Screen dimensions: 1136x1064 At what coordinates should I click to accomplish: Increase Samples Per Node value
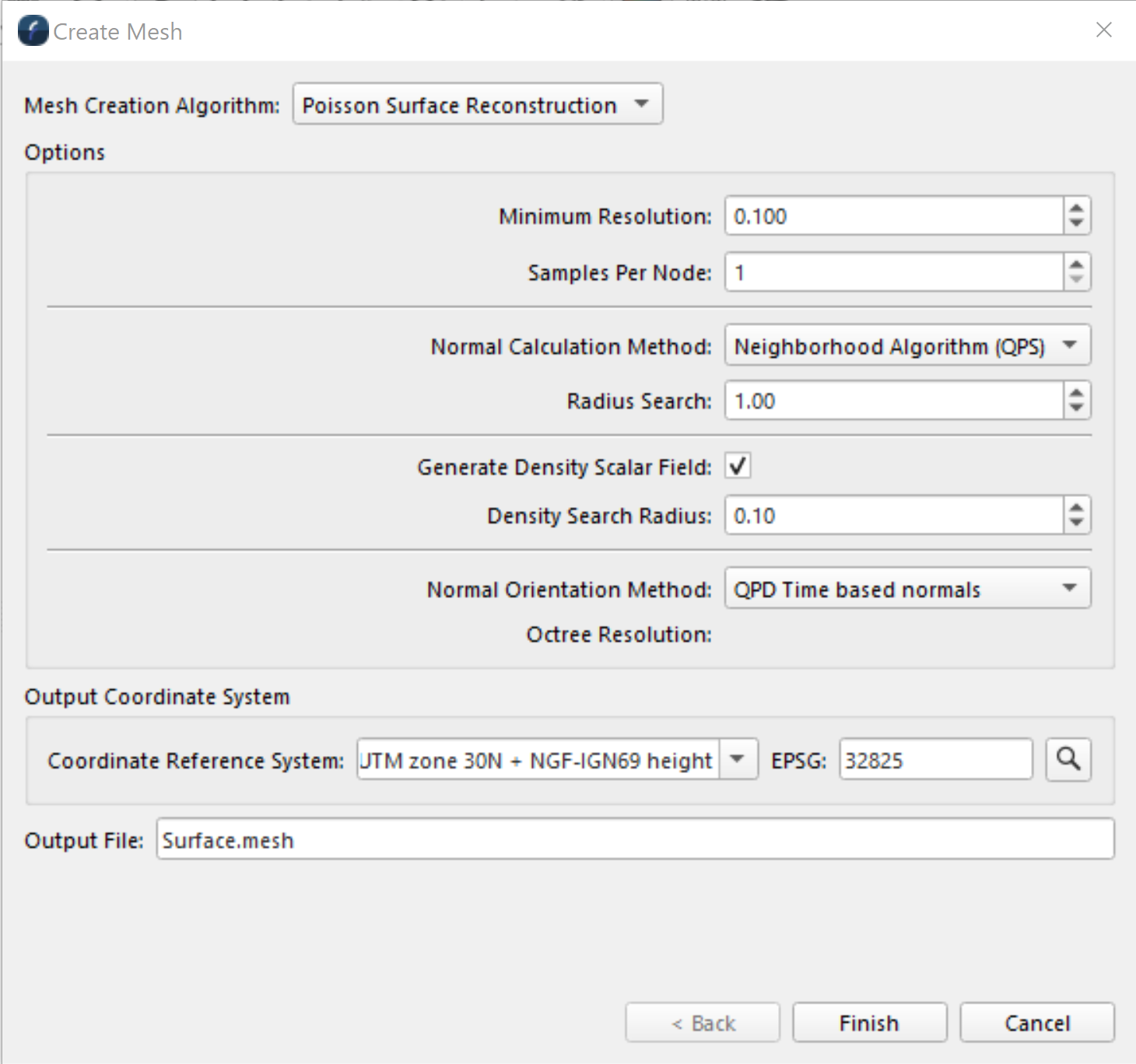(x=1076, y=264)
